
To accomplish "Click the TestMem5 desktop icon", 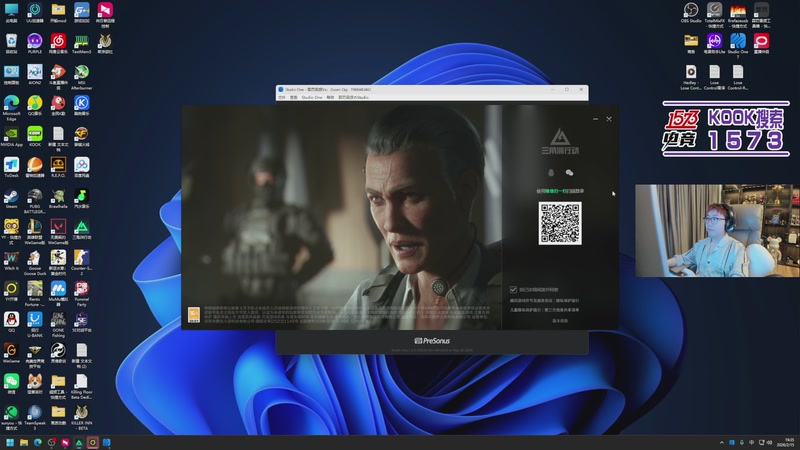I will (x=82, y=43).
